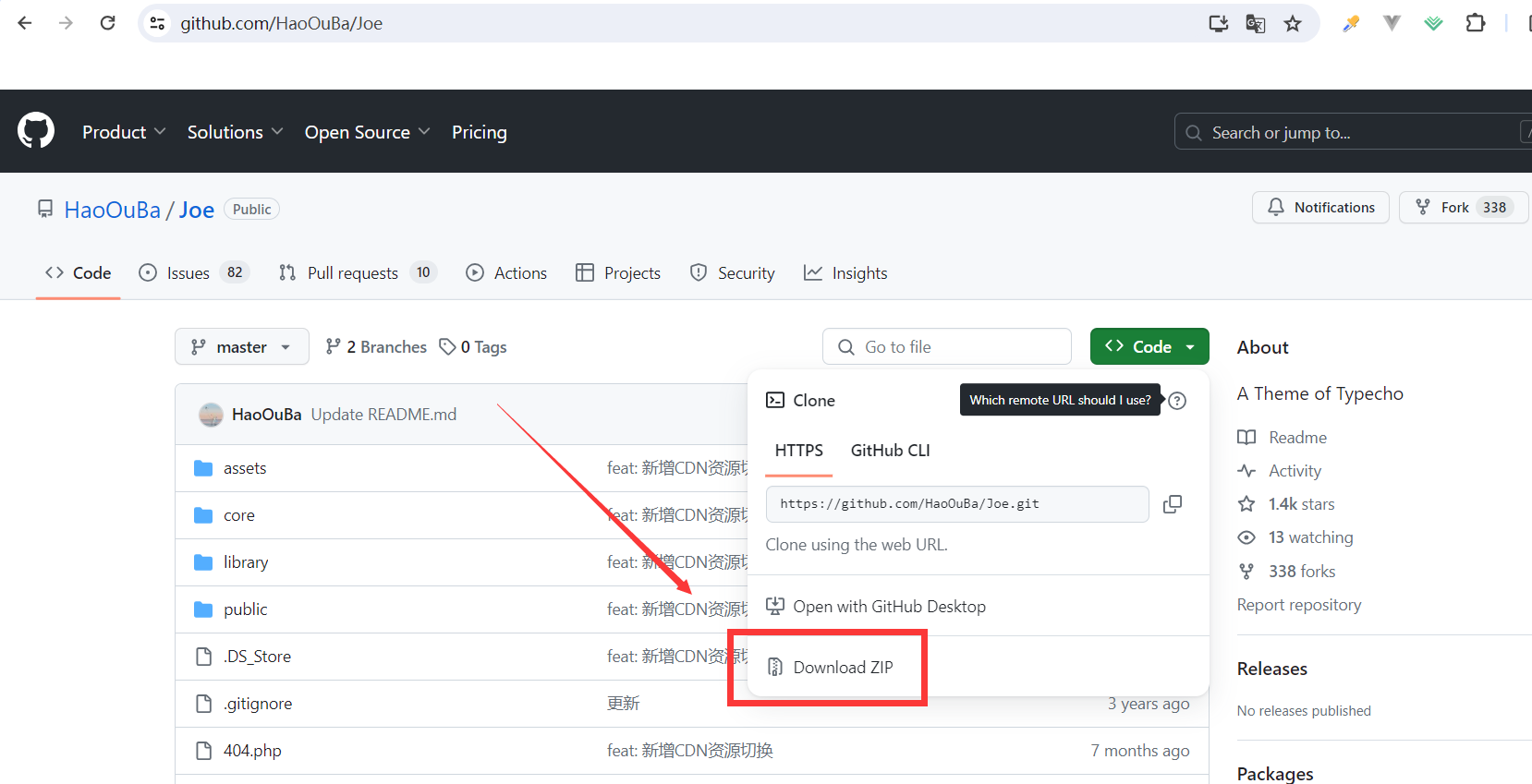The height and width of the screenshot is (784, 1532).
Task: Click the .gitignore commit message 更新
Action: (x=623, y=704)
